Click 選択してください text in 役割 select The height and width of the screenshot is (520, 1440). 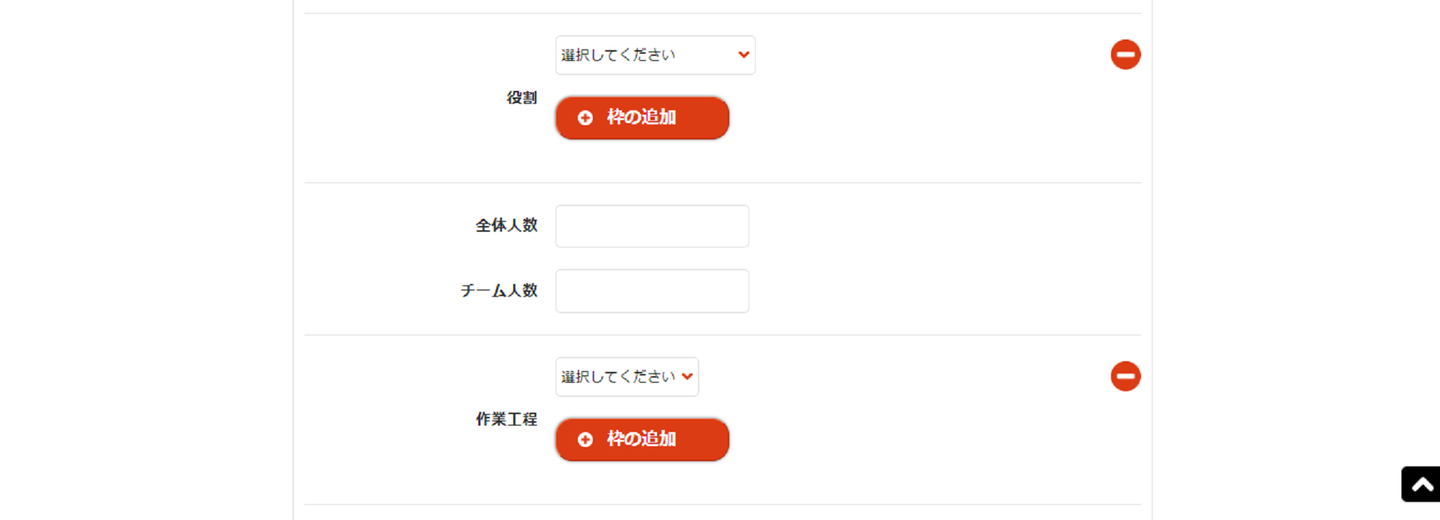pyautogui.click(x=618, y=55)
